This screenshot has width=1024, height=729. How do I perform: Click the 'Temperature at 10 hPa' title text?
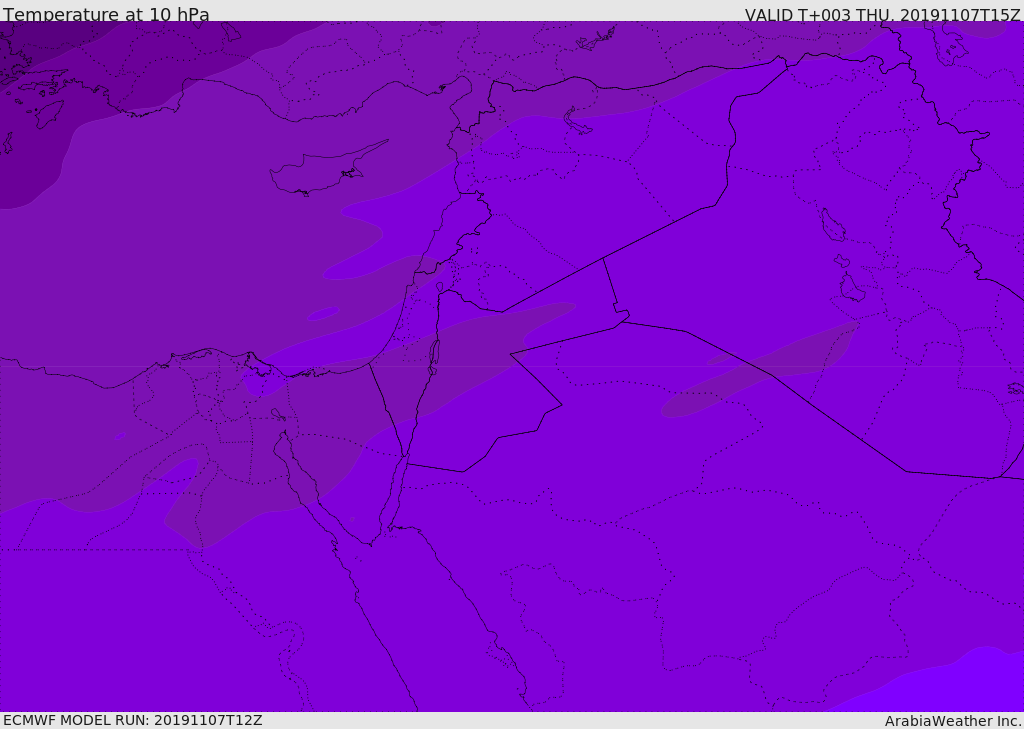(106, 14)
